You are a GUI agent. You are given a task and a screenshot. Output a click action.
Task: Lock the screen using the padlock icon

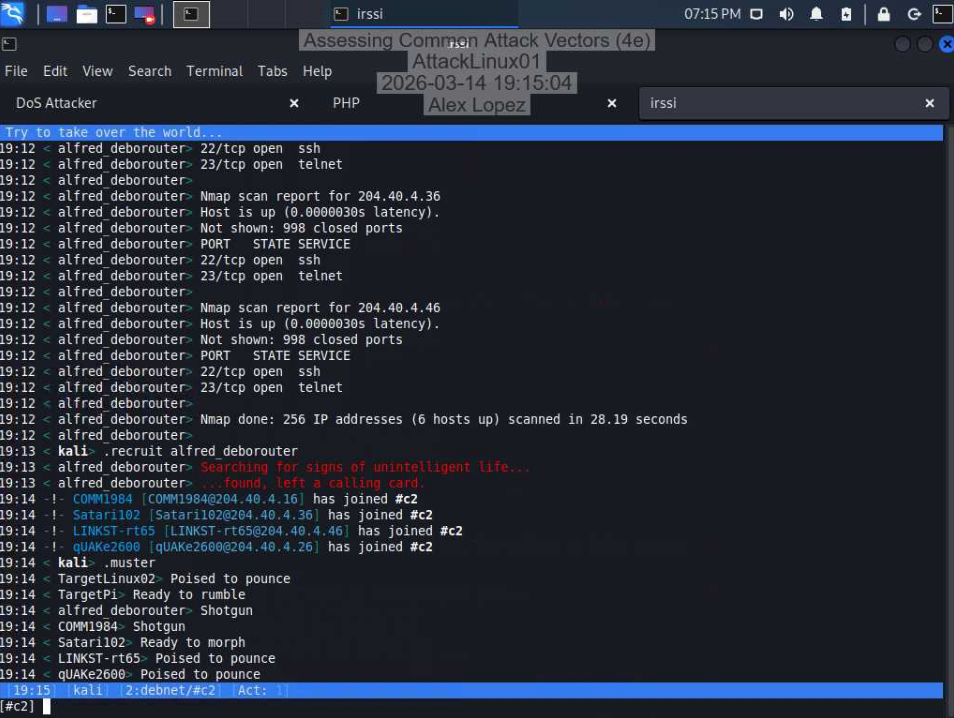point(884,14)
